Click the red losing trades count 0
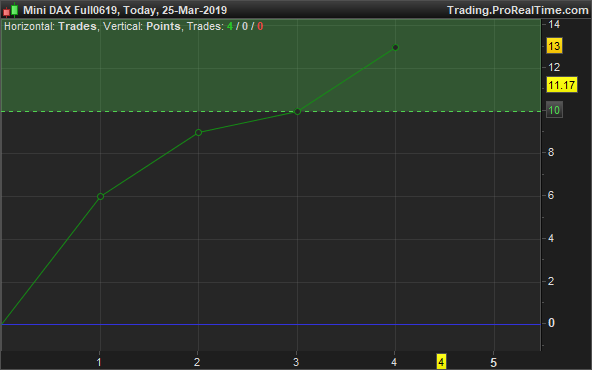This screenshot has height=370, width=592. coord(260,26)
